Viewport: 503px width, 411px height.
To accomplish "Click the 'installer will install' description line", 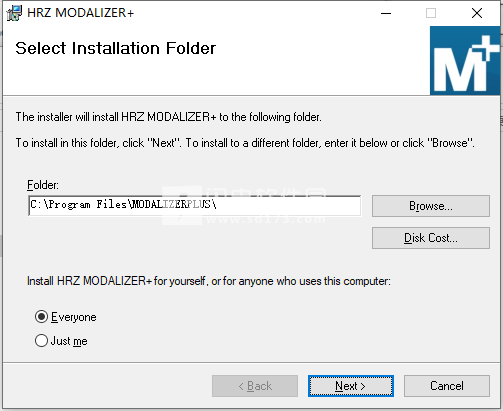I will tap(169, 117).
